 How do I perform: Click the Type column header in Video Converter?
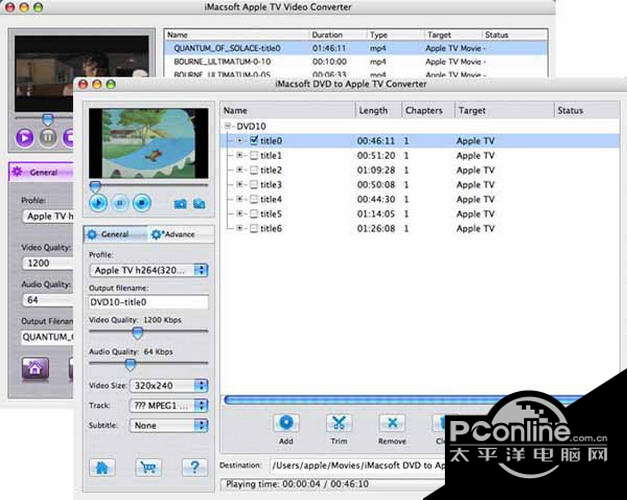[x=395, y=35]
